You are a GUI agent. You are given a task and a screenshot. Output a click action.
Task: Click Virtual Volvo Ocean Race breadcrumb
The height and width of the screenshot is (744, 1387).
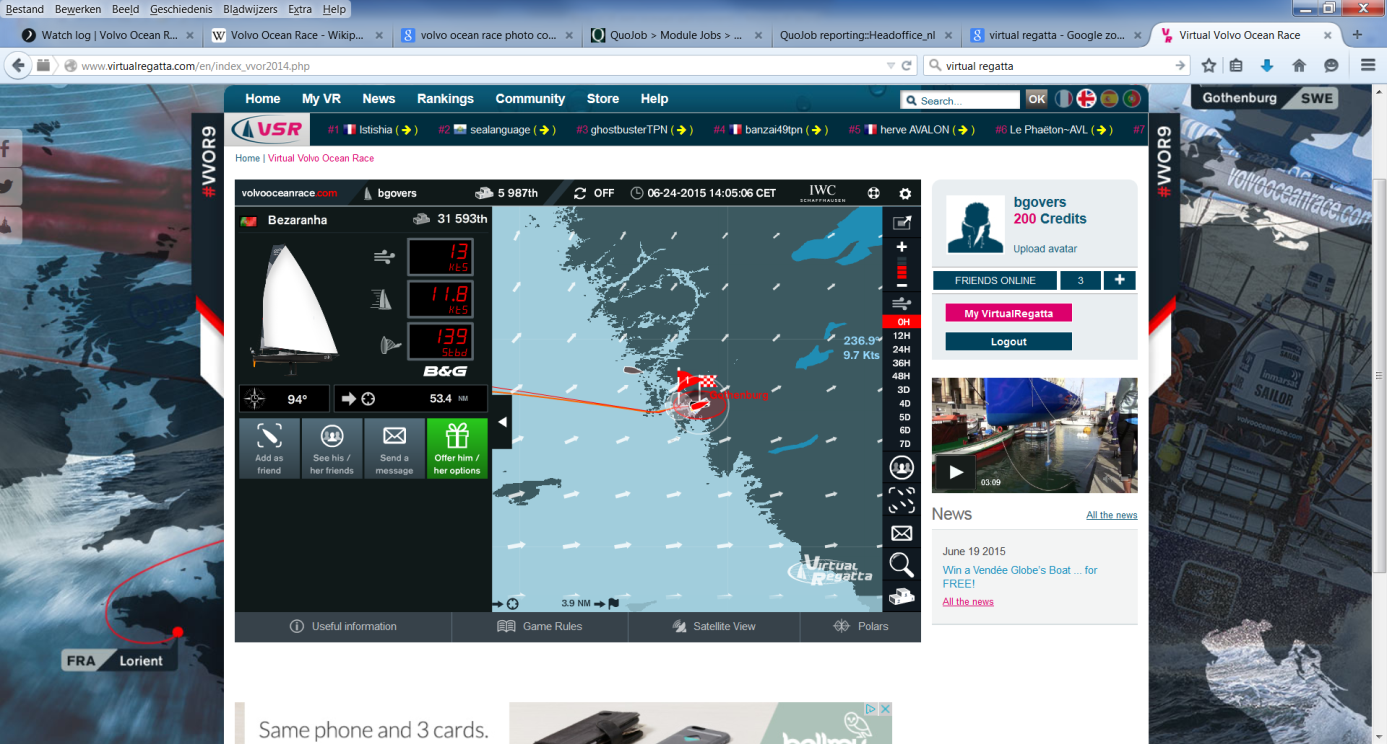coord(321,158)
